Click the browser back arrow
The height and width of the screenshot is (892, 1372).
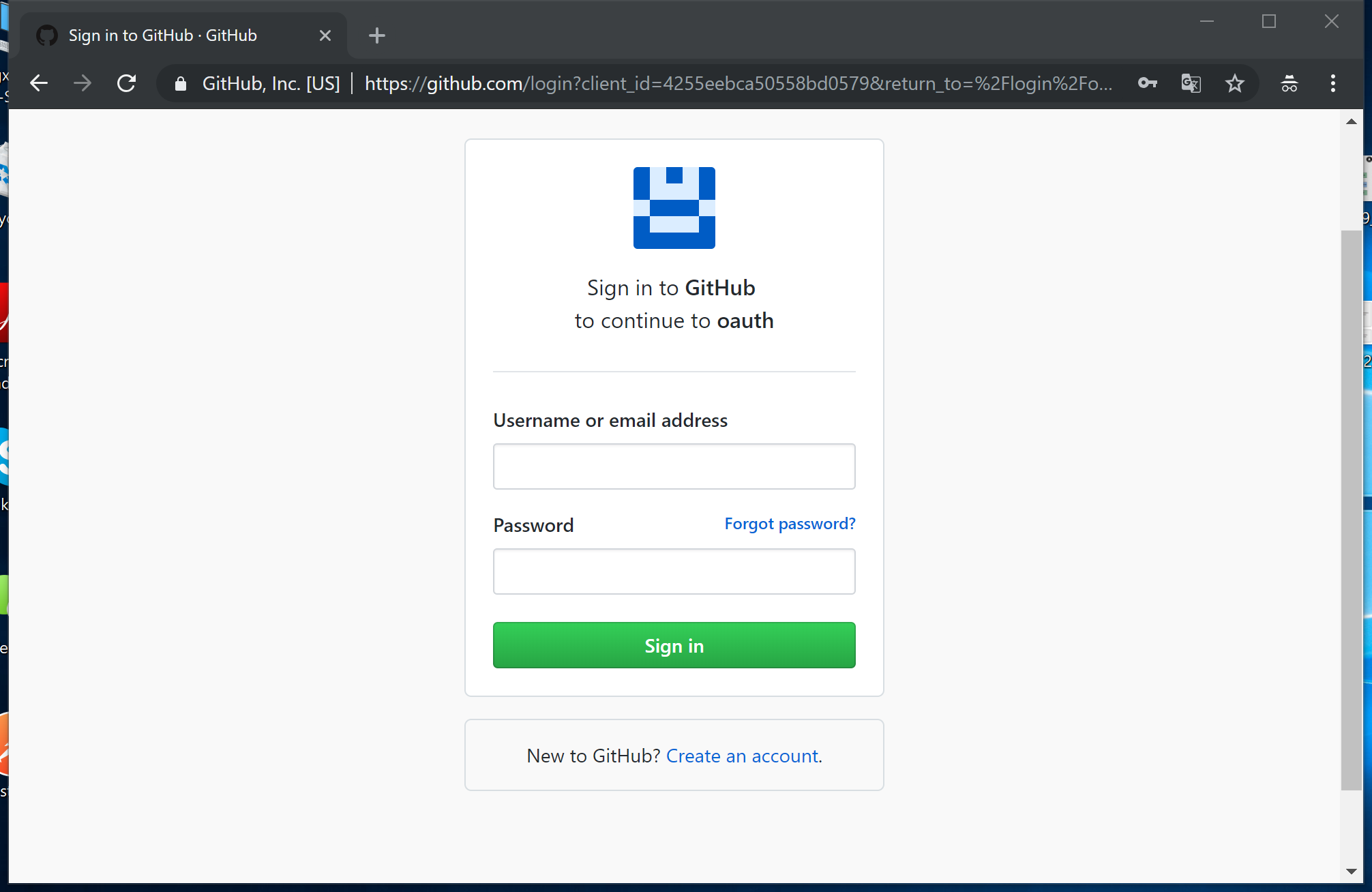[x=39, y=83]
